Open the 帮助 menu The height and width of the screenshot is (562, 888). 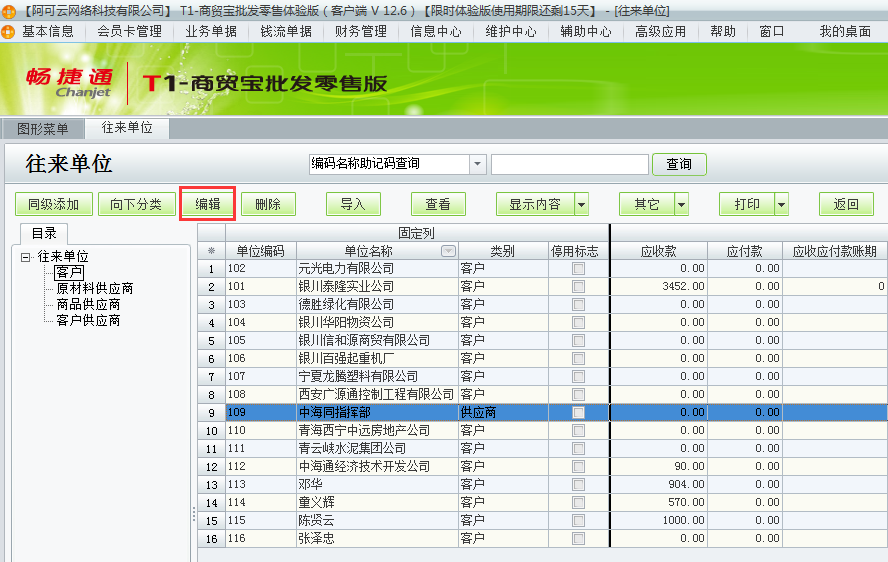coord(723,32)
